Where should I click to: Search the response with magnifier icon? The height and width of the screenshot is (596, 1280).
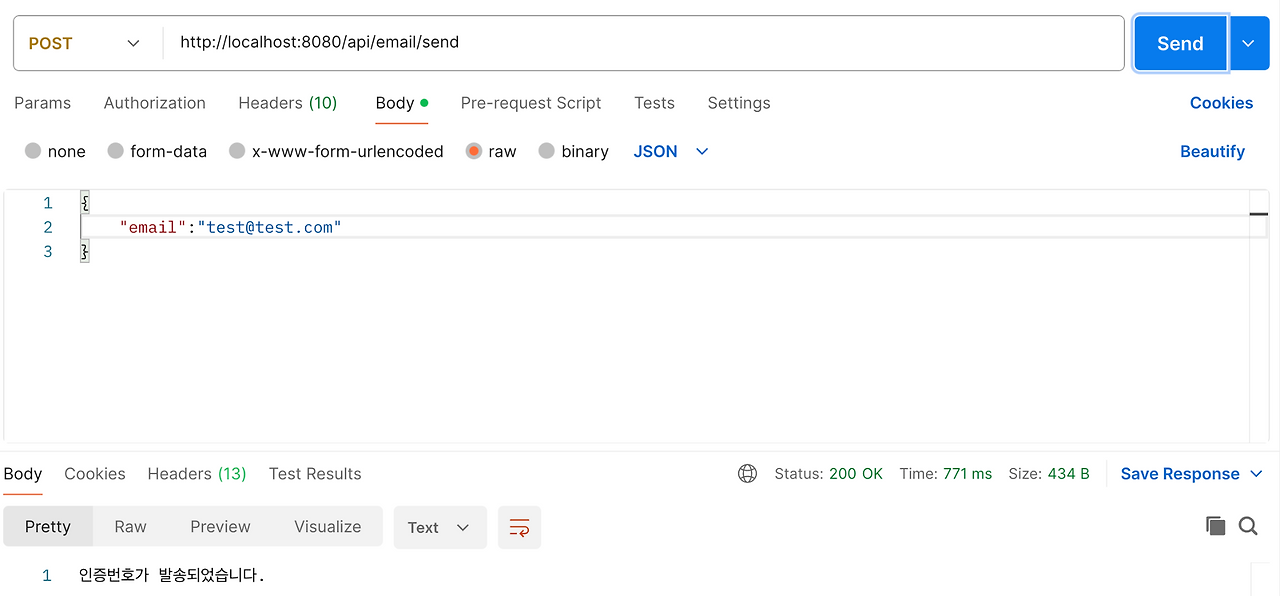[1248, 526]
